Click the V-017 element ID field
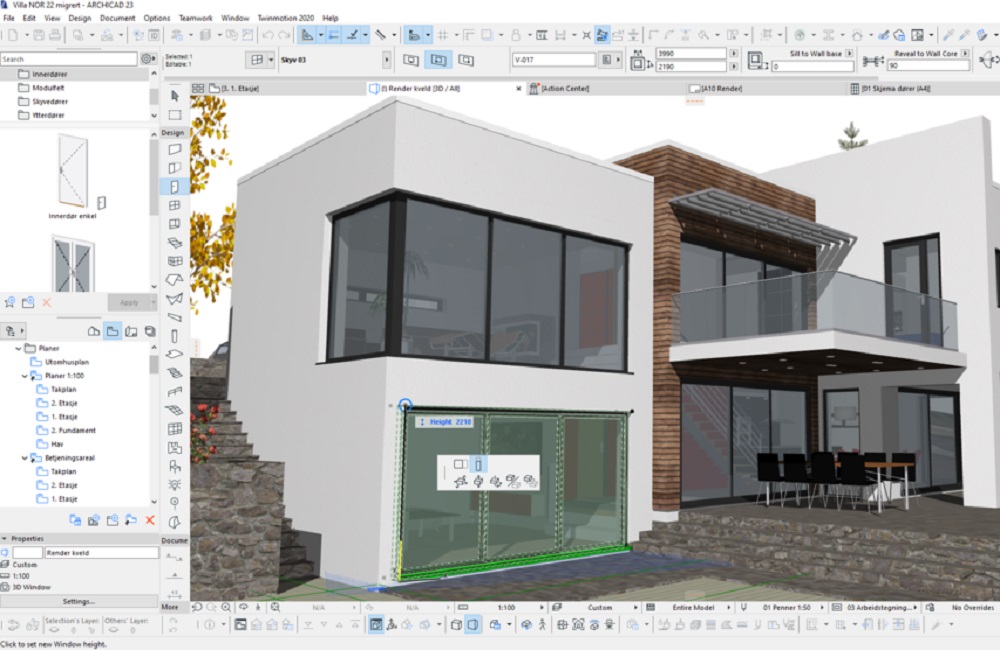The image size is (1000, 650). tap(554, 60)
